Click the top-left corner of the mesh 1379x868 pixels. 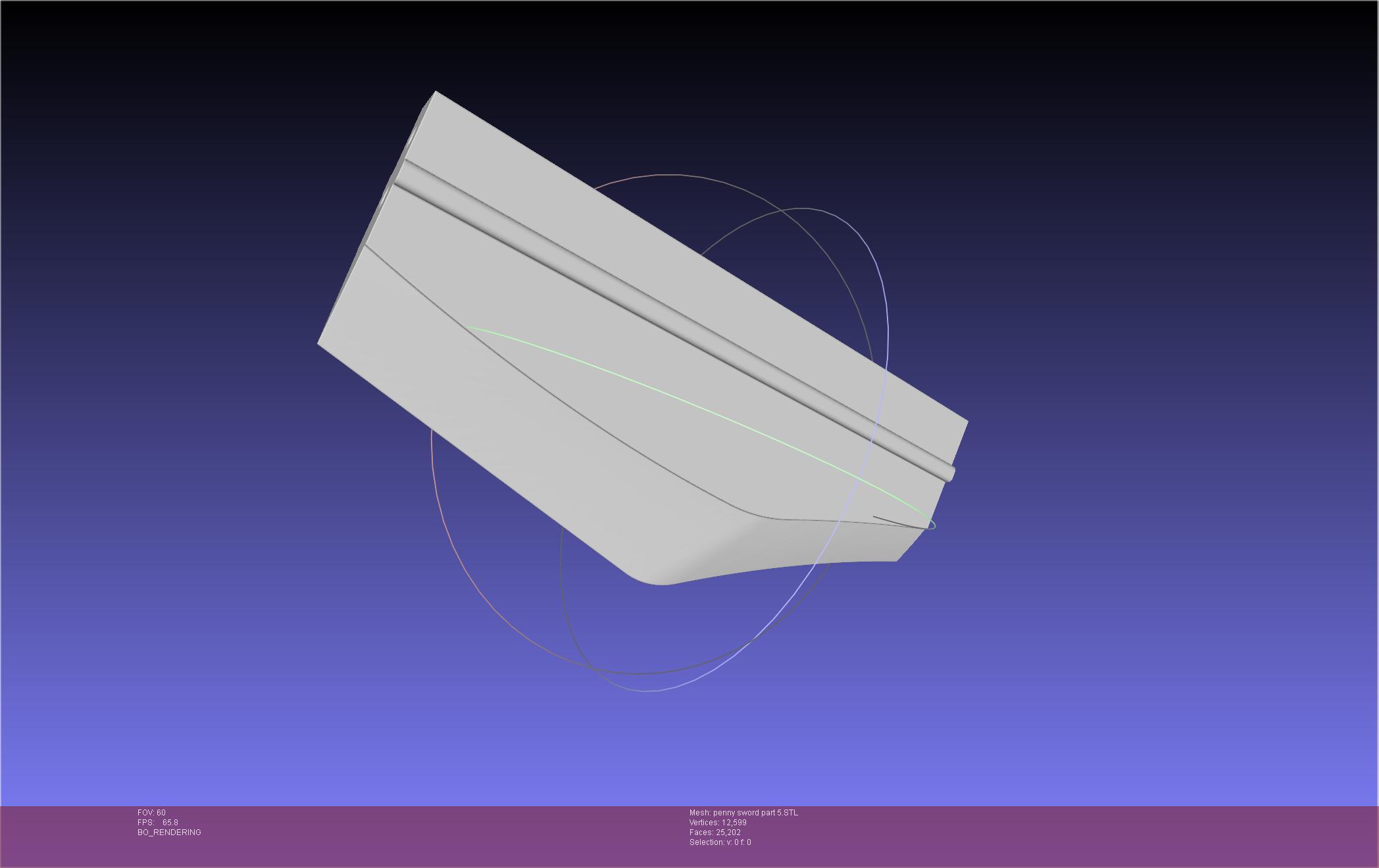point(436,93)
